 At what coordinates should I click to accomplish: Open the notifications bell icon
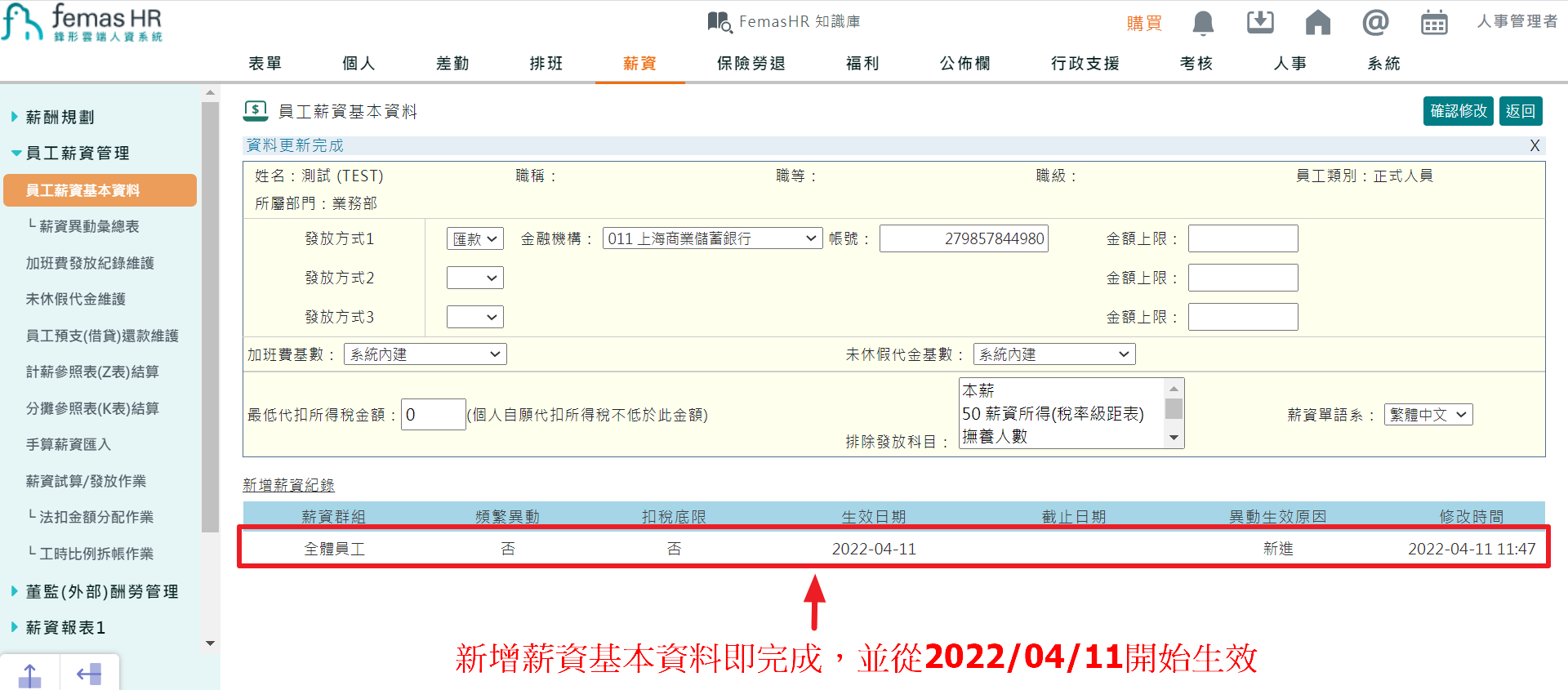point(1203,23)
